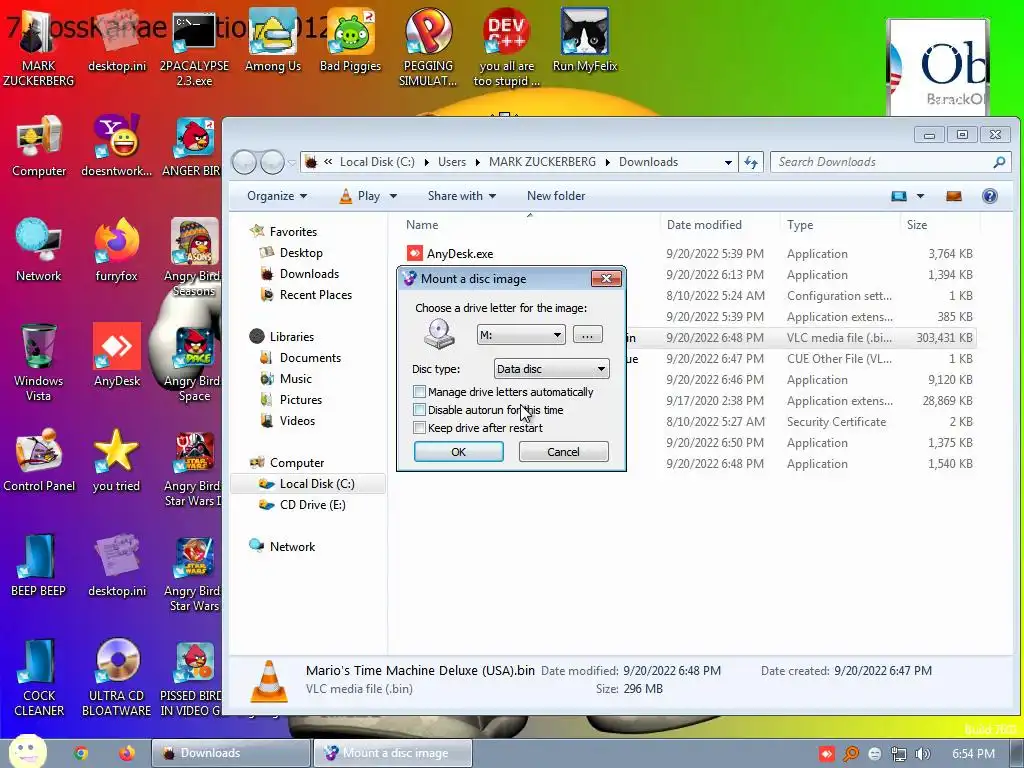The width and height of the screenshot is (1024, 768).
Task: Click New folder button
Action: (x=556, y=196)
